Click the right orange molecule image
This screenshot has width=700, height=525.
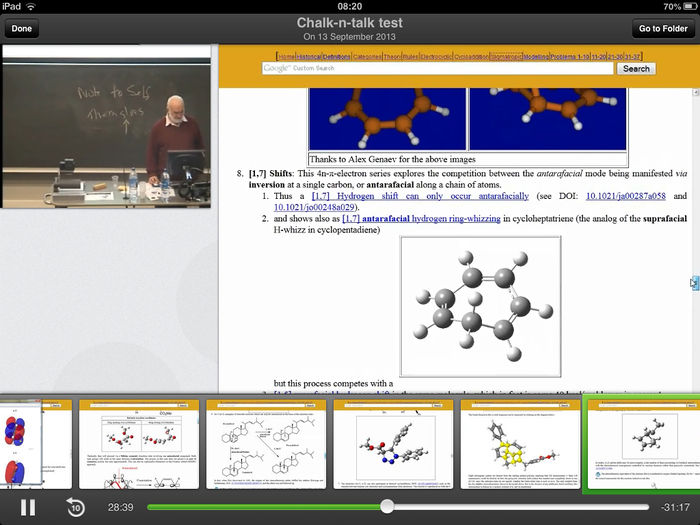[x=548, y=119]
